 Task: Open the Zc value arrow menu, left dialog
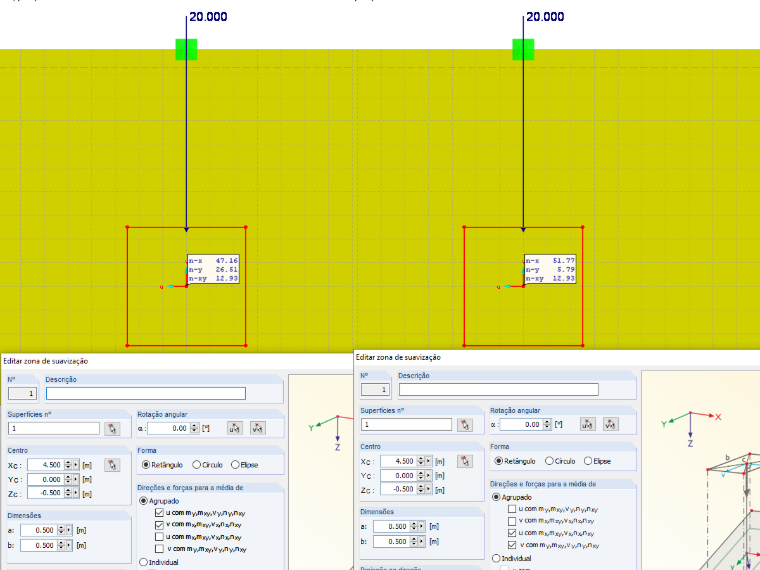click(x=76, y=493)
